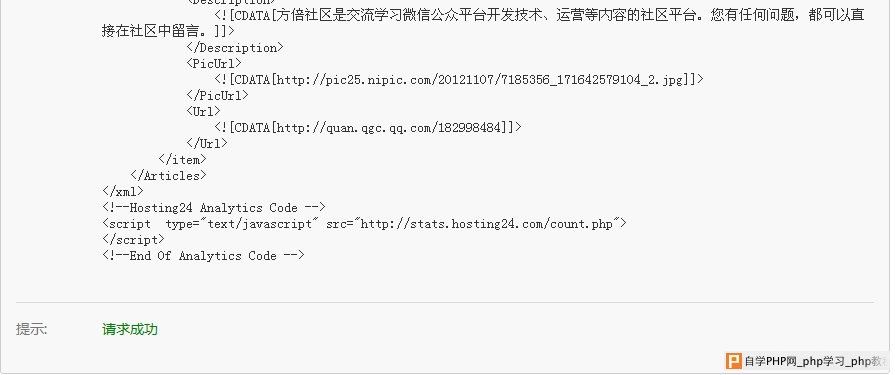Image resolution: width=895 pixels, height=375 pixels.
Task: Click the opening <PicUrl> tag
Action: pyautogui.click(x=214, y=63)
